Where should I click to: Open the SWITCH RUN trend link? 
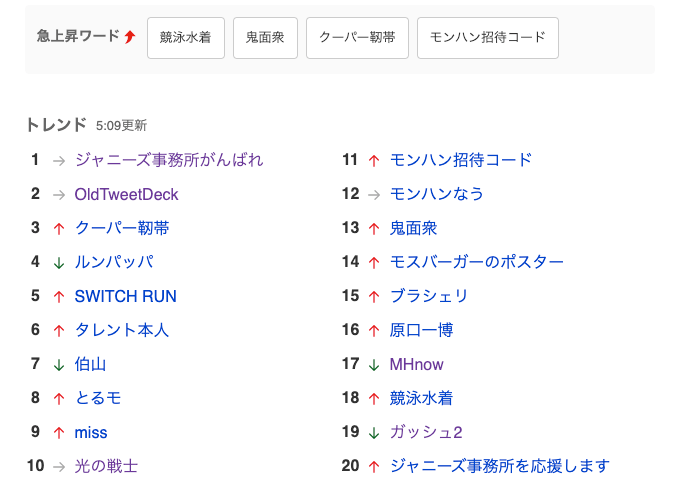(x=125, y=297)
